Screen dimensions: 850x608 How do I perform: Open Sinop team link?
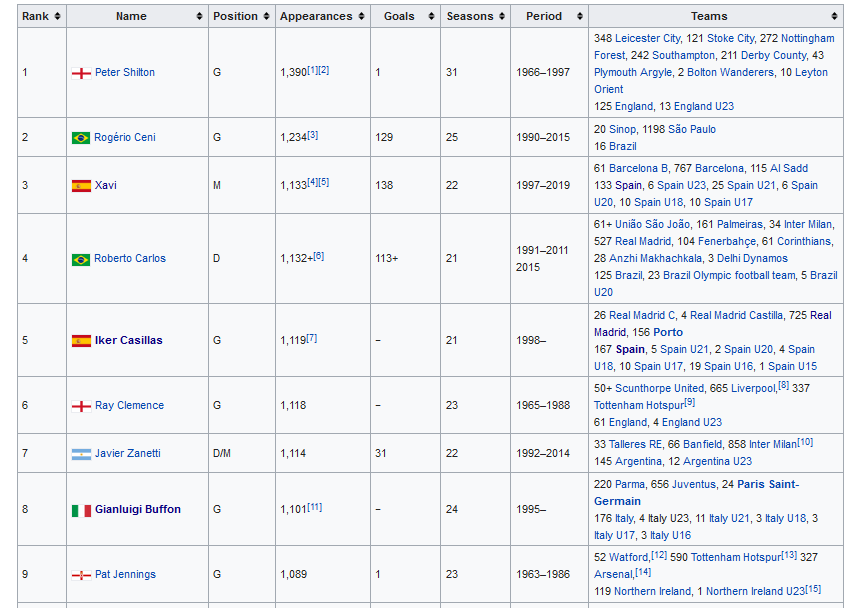(x=622, y=130)
